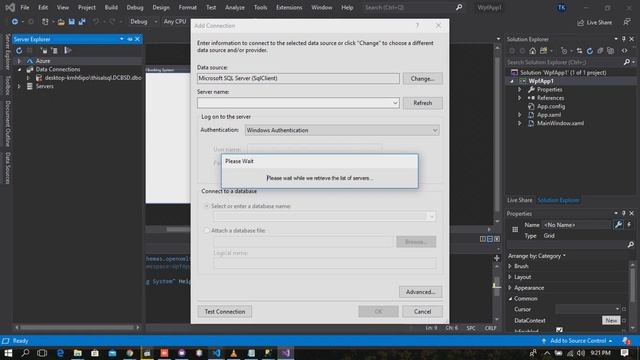Click the Change... button

click(x=422, y=78)
